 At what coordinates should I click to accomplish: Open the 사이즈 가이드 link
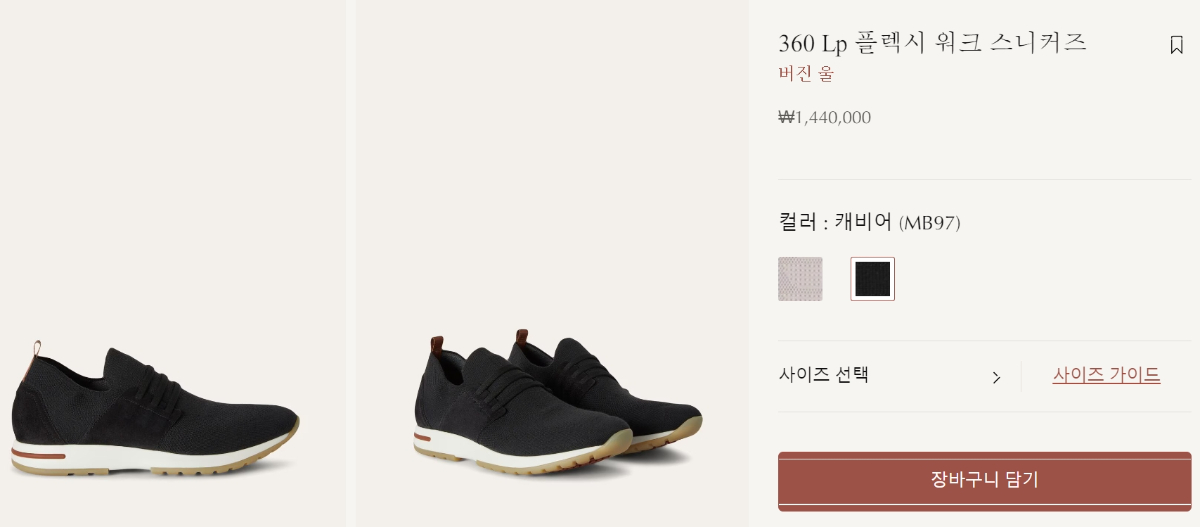pos(1106,375)
